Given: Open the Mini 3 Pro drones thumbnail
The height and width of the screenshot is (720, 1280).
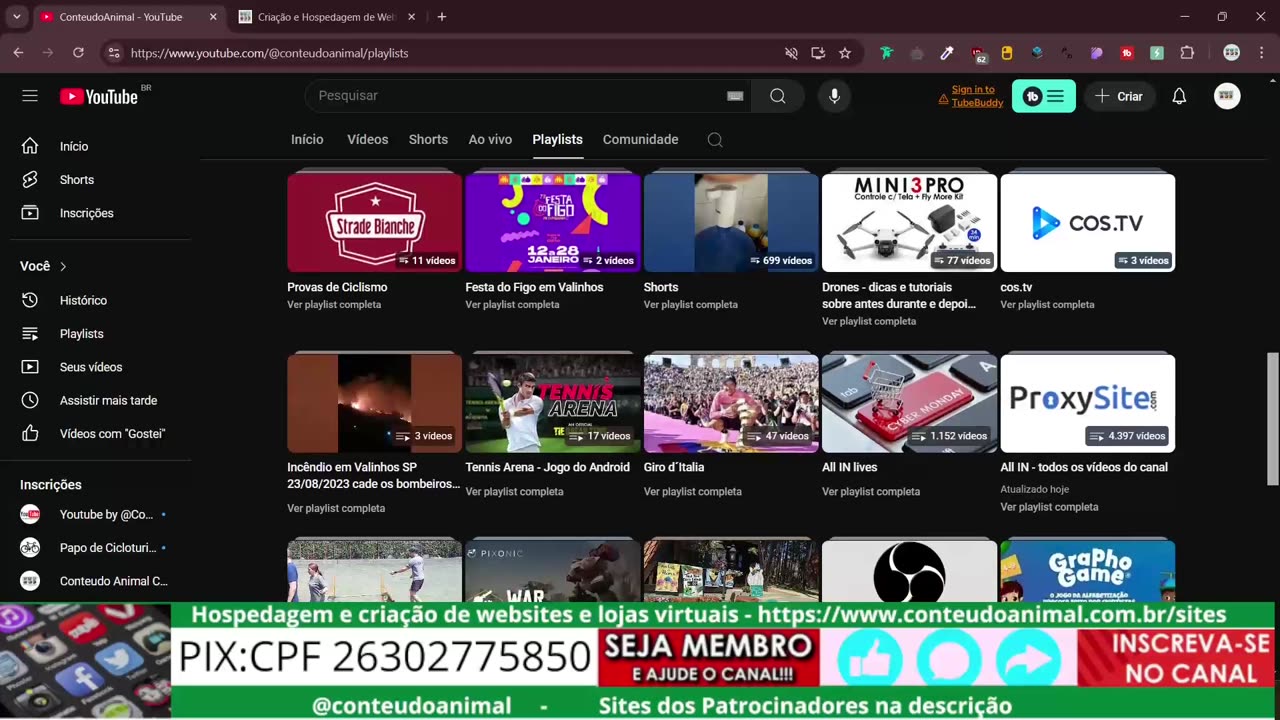Looking at the screenshot, I should pyautogui.click(x=909, y=223).
